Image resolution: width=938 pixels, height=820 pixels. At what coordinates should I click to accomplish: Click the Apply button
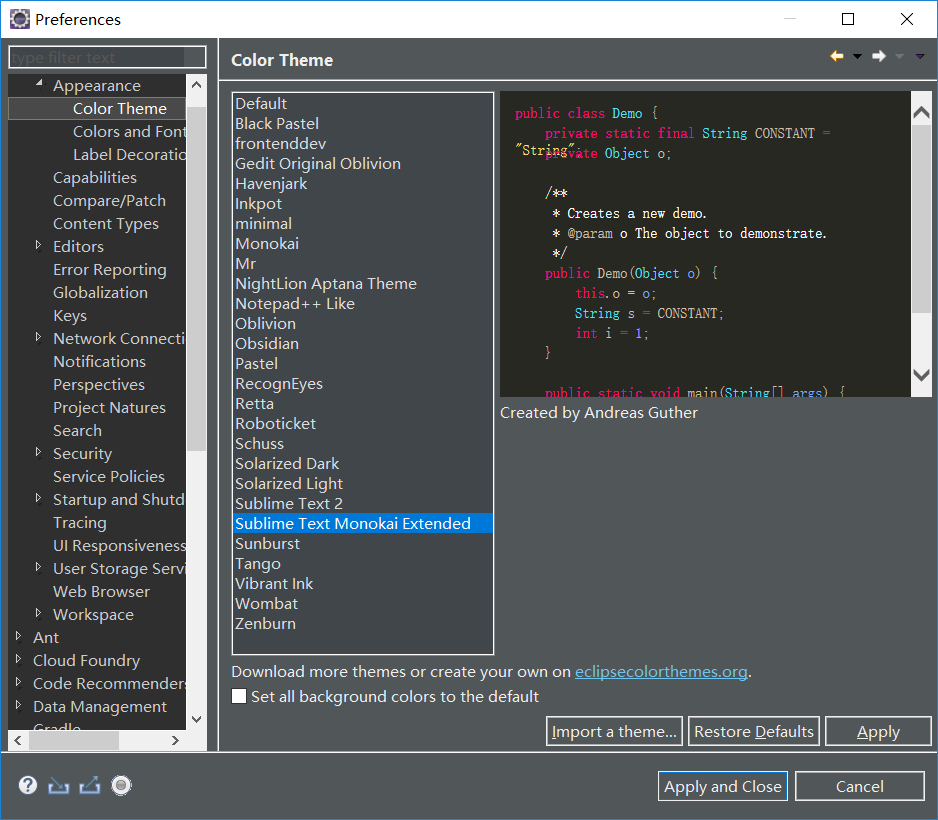tap(878, 731)
